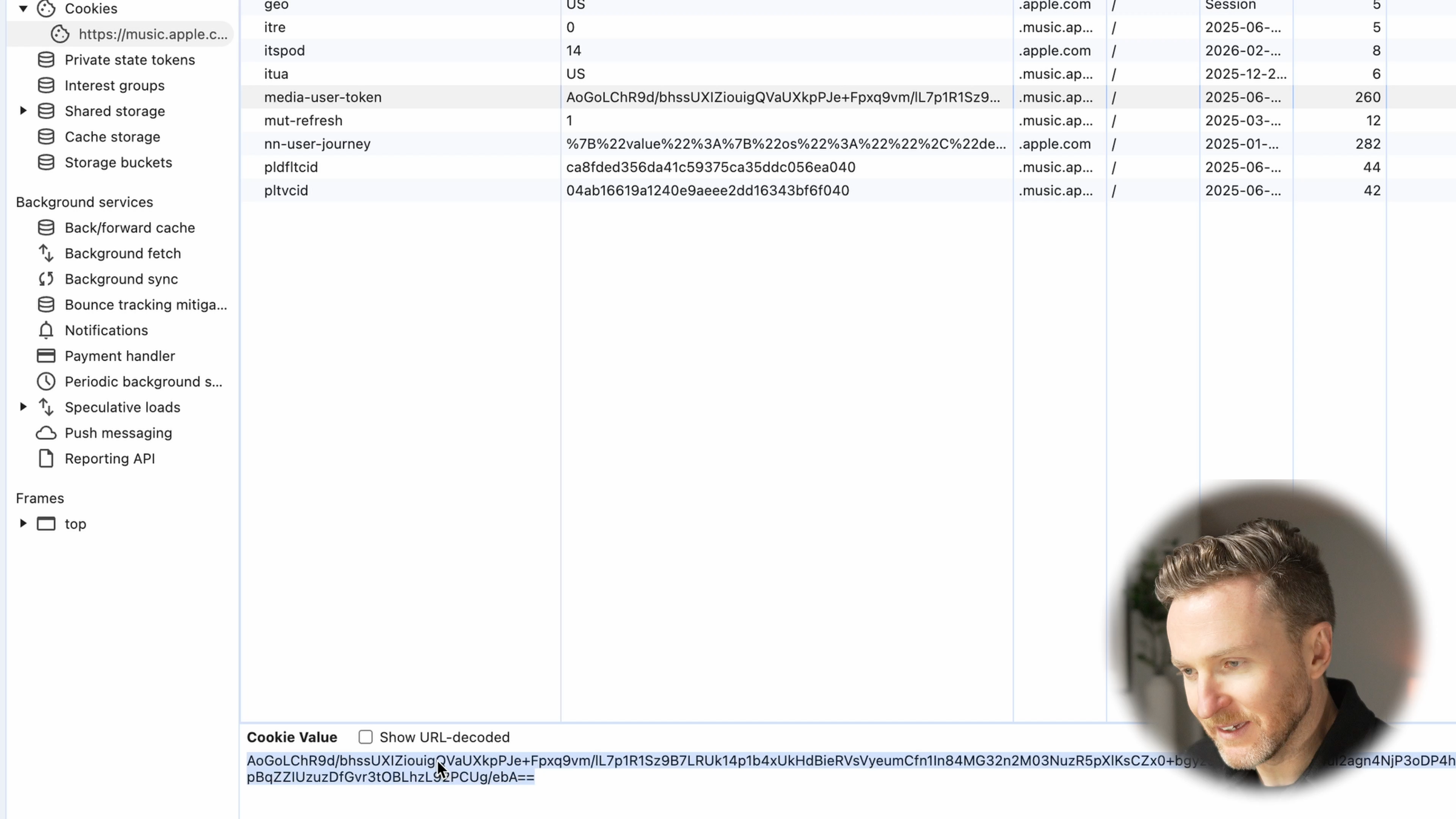This screenshot has height=819, width=1456.
Task: Enable Show URL-decoded checkbox
Action: 365,737
